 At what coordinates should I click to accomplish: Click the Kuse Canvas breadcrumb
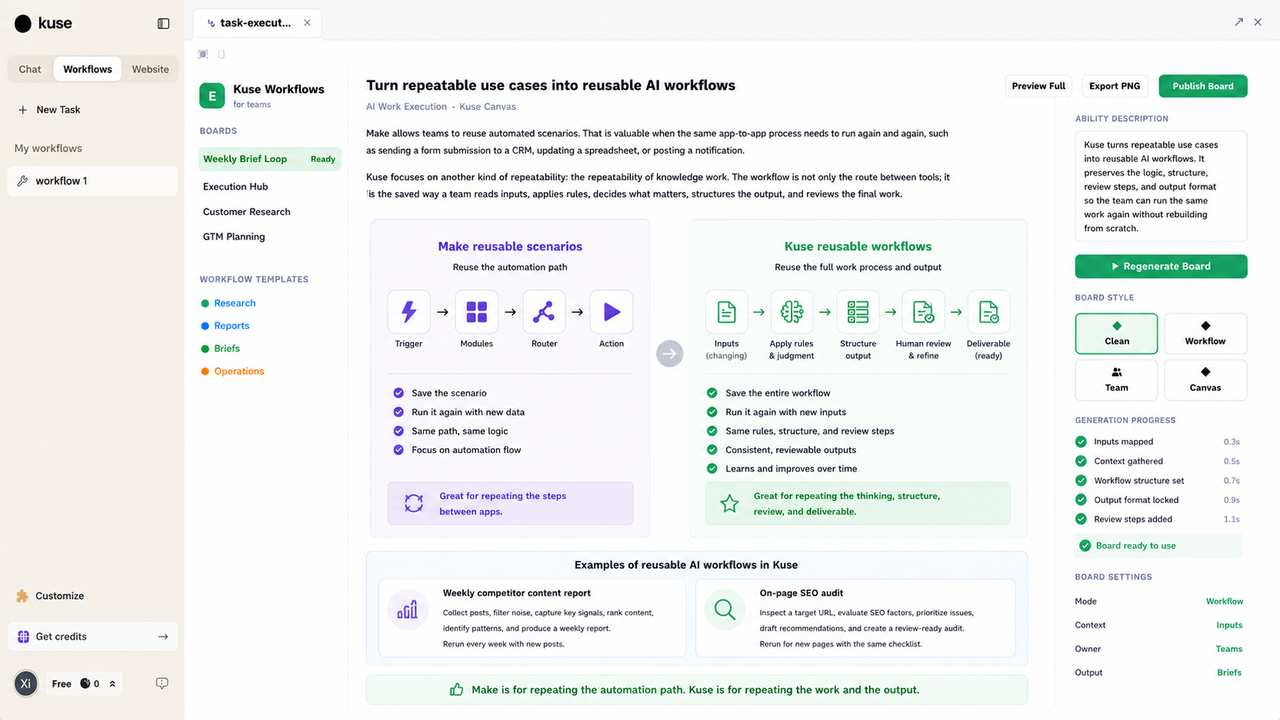(488, 106)
